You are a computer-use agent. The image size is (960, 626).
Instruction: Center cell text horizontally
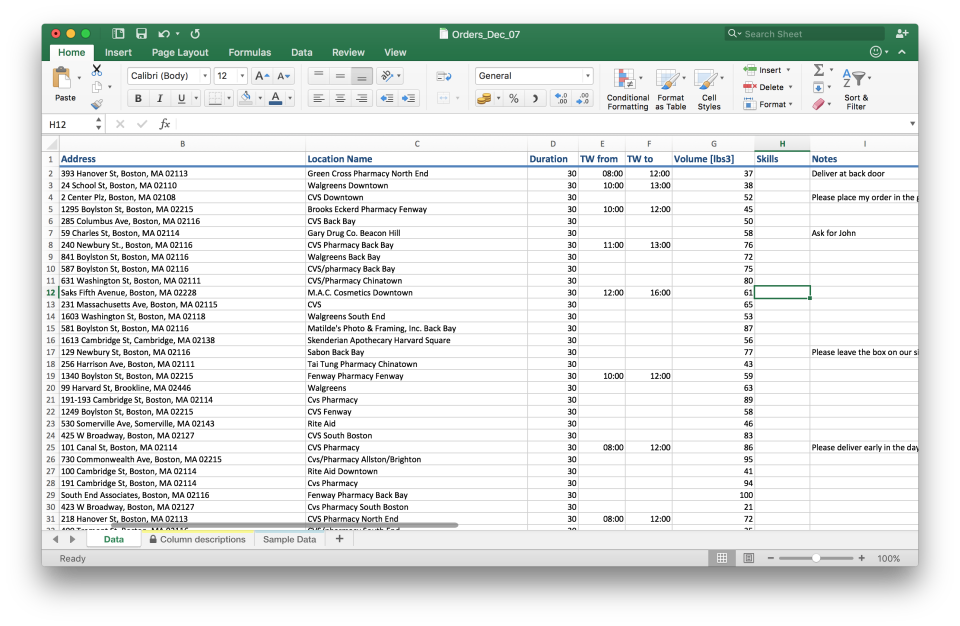click(x=340, y=98)
